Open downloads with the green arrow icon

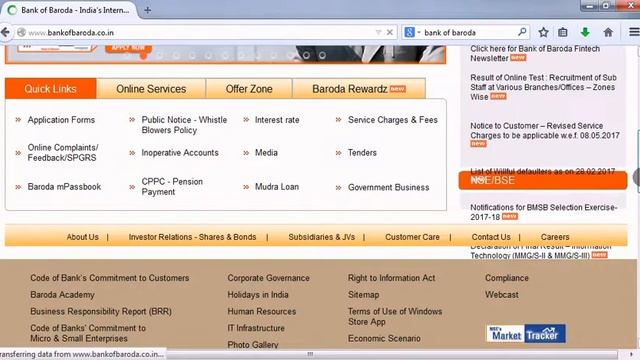click(585, 32)
